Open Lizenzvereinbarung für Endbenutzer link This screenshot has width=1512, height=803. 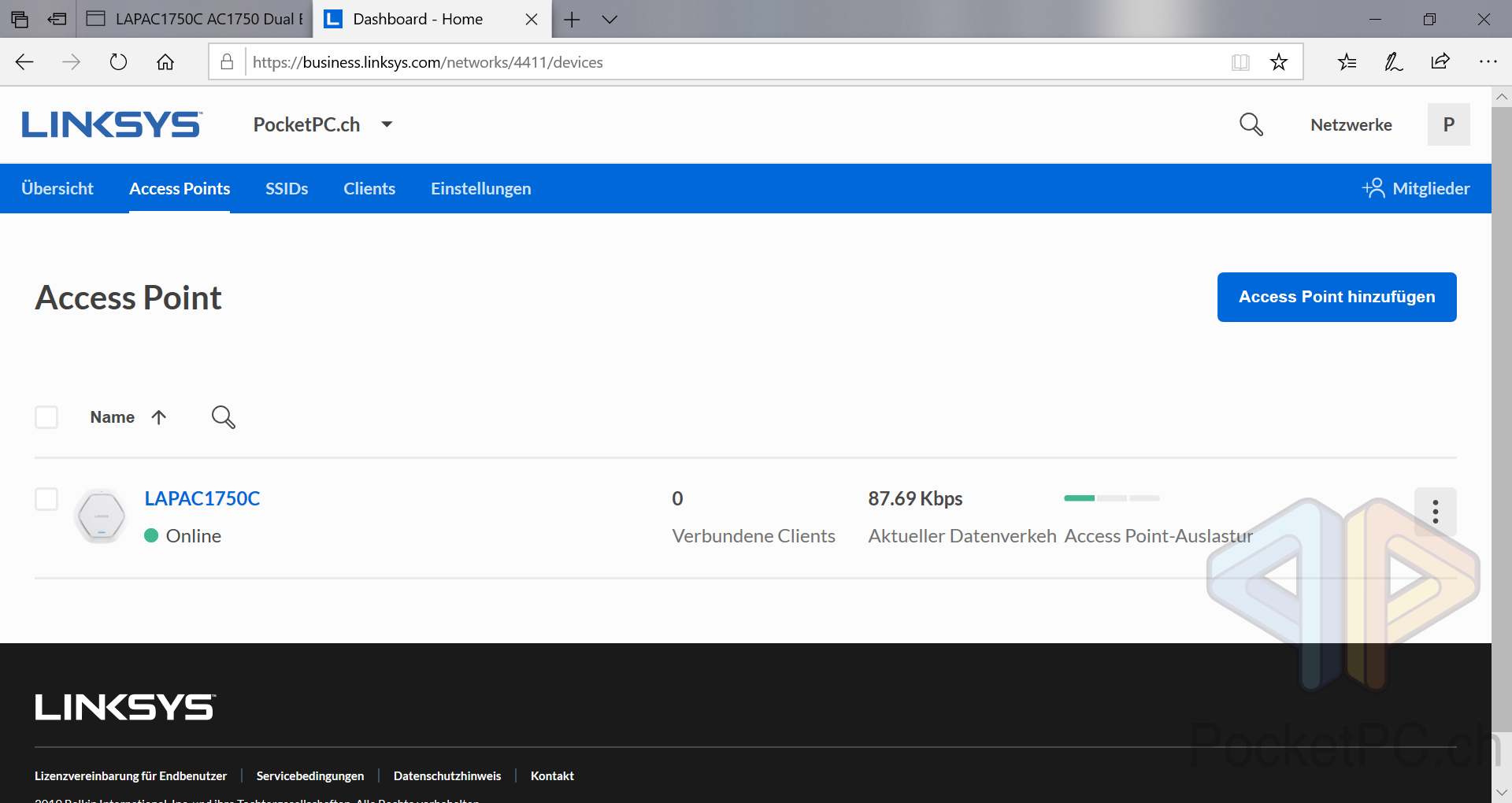coord(131,775)
